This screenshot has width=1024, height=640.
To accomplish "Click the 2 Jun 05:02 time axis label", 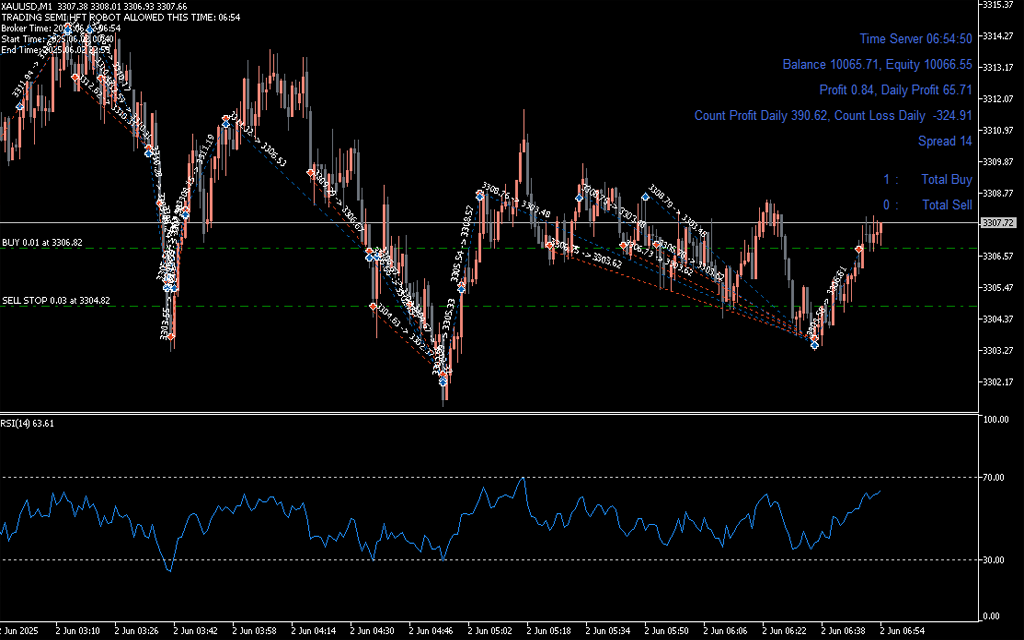I will [488, 631].
